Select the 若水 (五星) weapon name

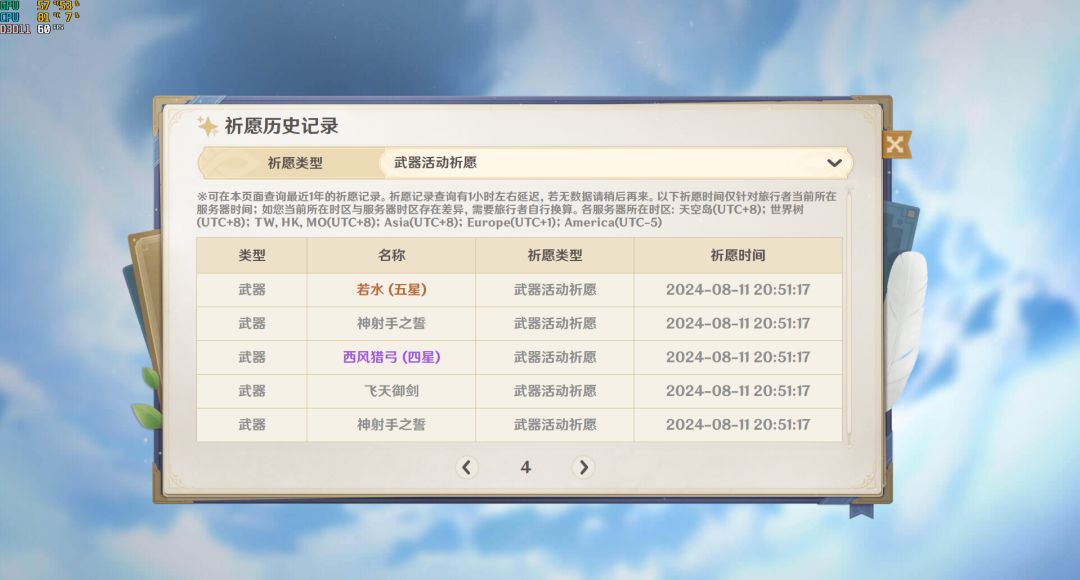click(391, 290)
